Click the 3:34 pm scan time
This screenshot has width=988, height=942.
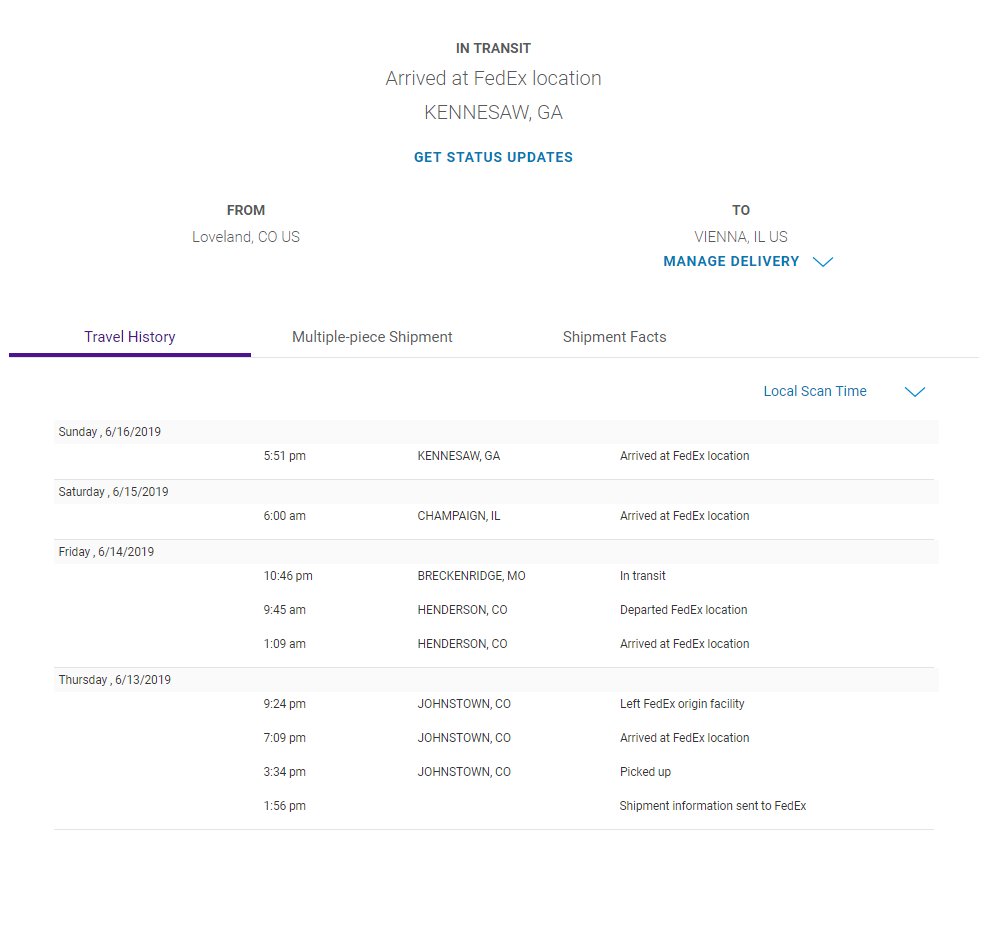point(284,771)
